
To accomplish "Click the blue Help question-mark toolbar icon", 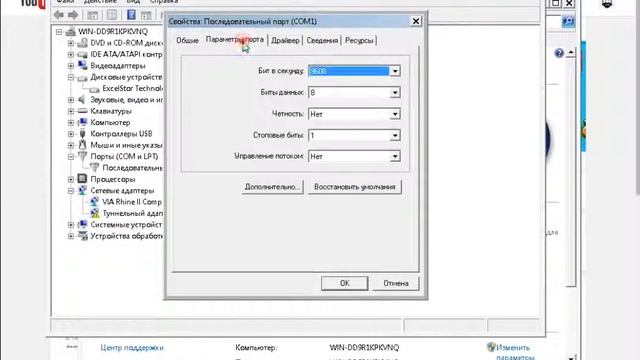I will (x=131, y=15).
